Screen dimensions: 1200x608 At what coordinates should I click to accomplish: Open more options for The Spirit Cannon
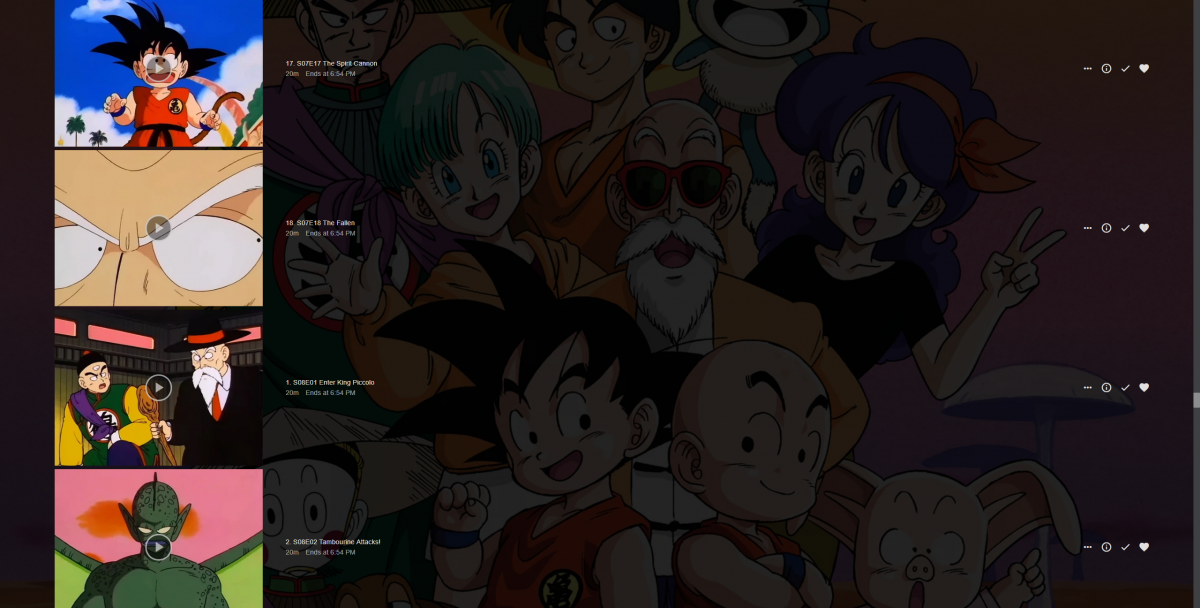[1088, 69]
